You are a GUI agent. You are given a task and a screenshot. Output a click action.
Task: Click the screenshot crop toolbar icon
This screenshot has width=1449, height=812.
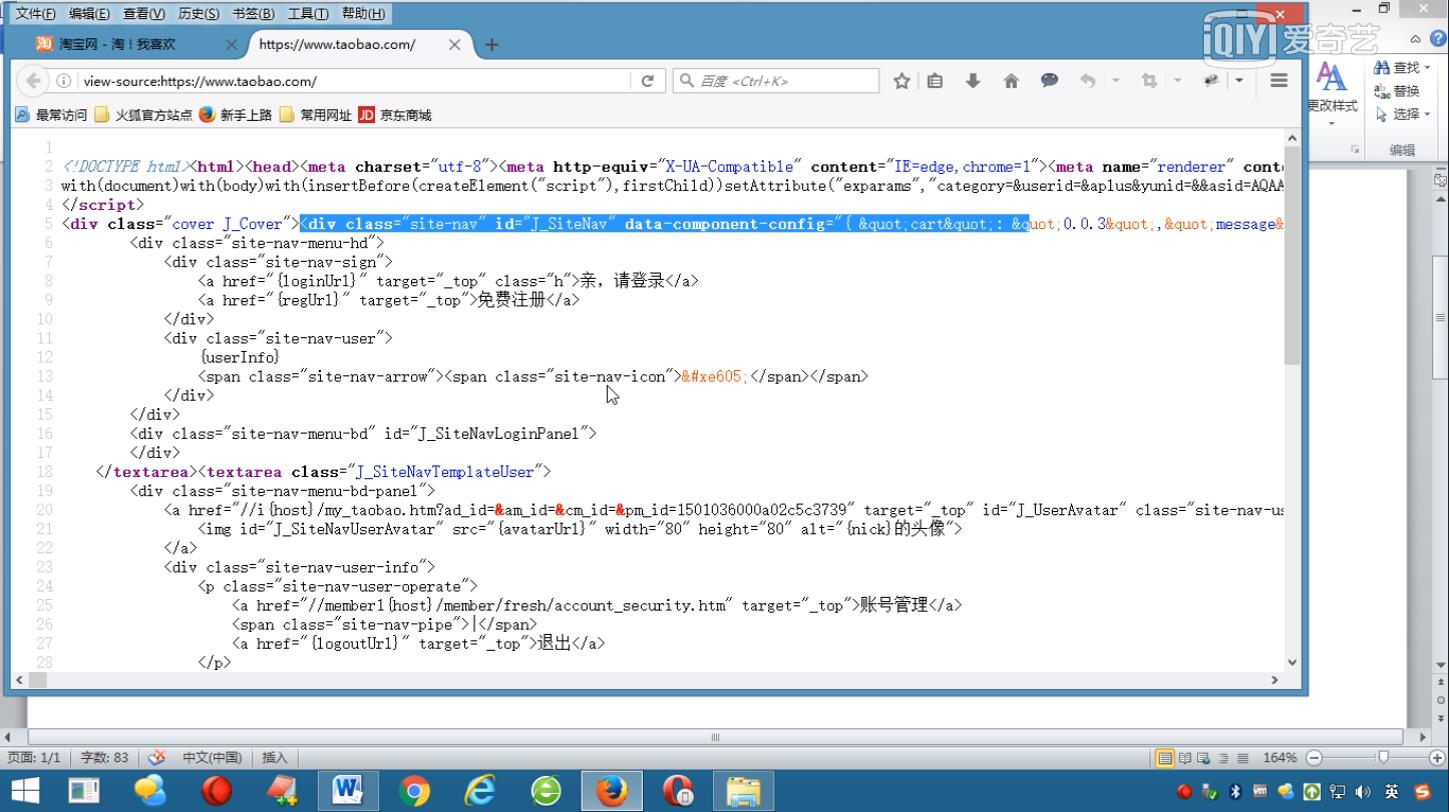[1149, 81]
